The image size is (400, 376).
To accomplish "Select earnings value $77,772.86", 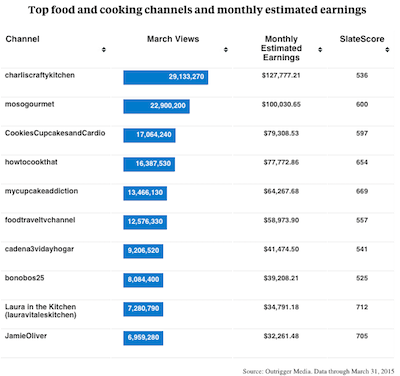I will tap(281, 163).
